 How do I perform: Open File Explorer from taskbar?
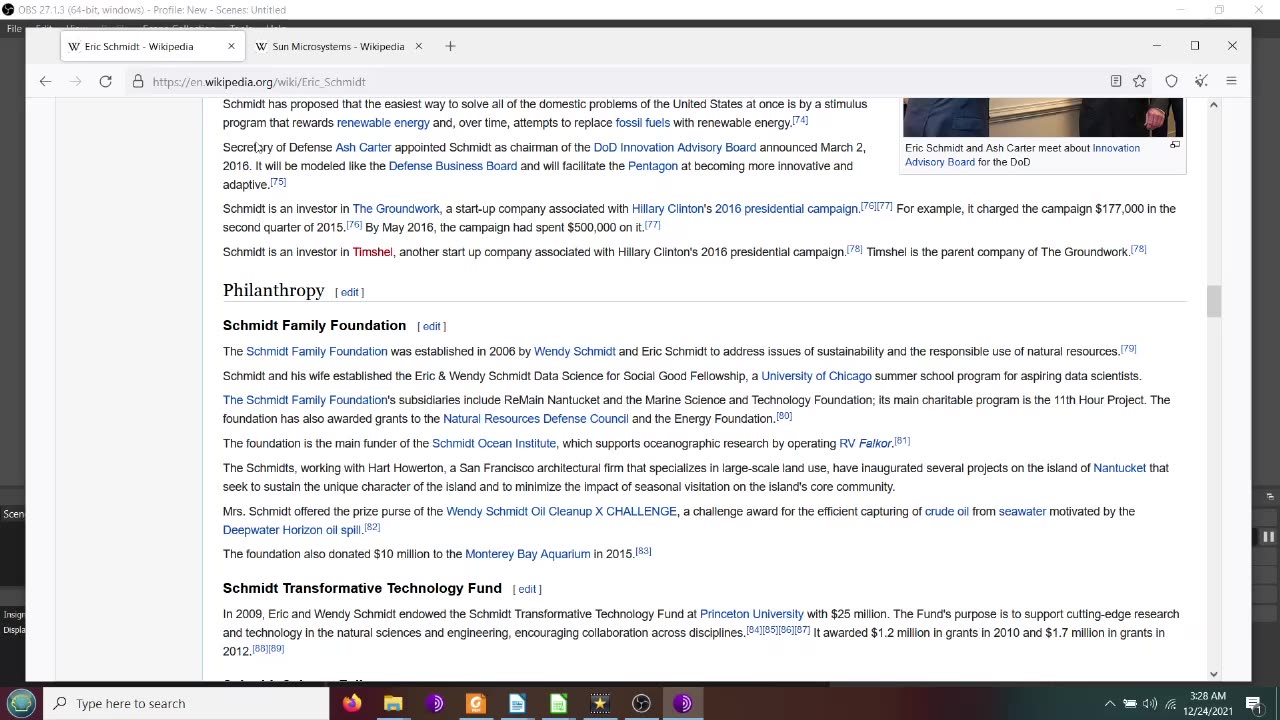[x=393, y=703]
